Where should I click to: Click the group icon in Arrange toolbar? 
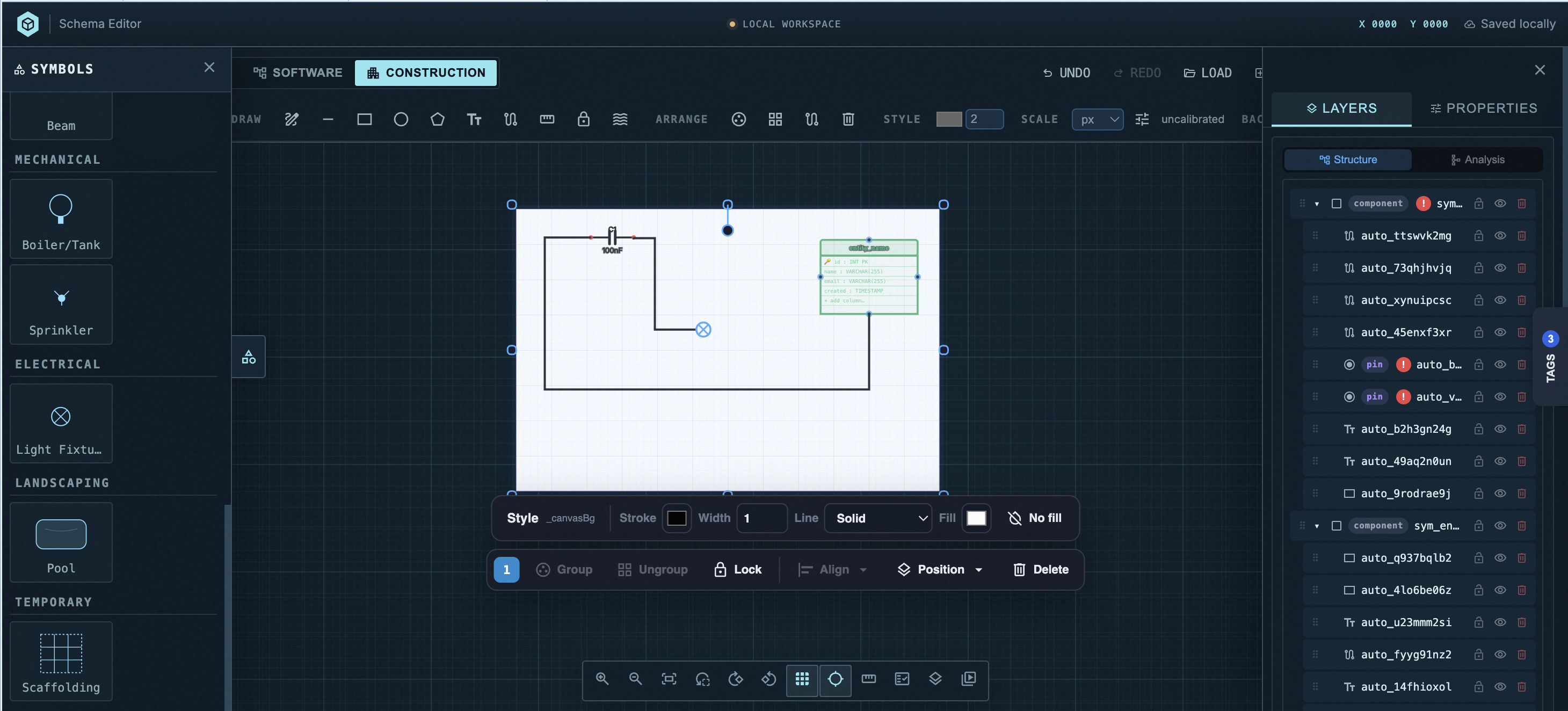739,119
